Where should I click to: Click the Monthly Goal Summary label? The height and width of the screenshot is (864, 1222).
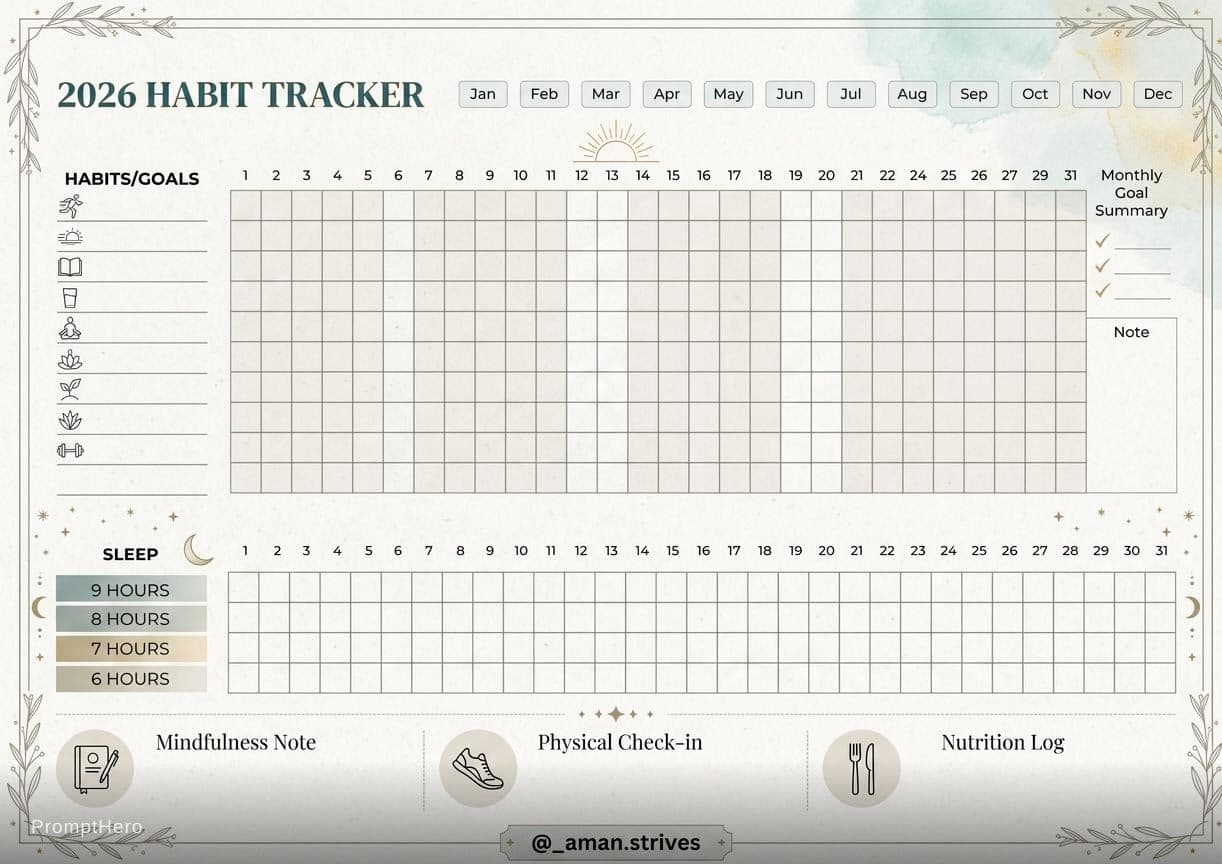point(1131,193)
